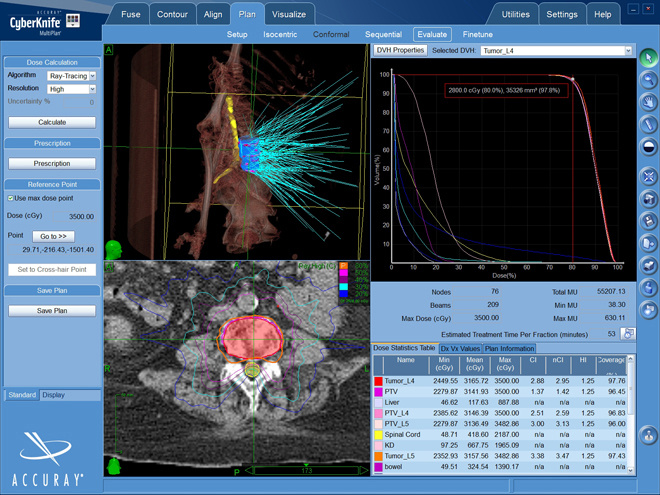This screenshot has height=495, width=660.
Task: Click the slice position slider showing 173
Action: [306, 470]
